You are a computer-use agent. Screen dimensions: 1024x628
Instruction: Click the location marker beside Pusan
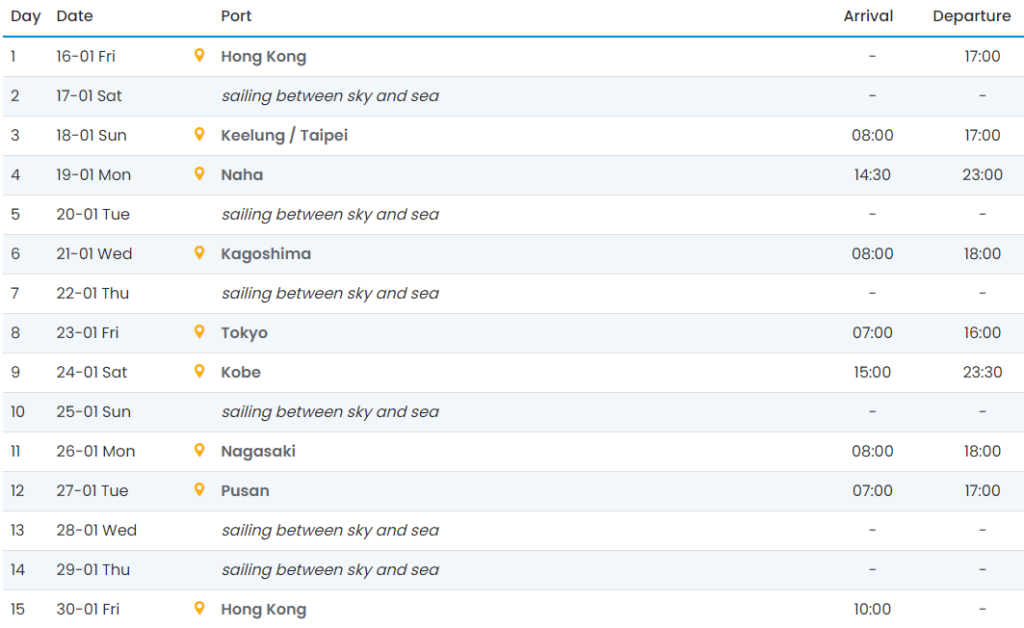coord(199,490)
